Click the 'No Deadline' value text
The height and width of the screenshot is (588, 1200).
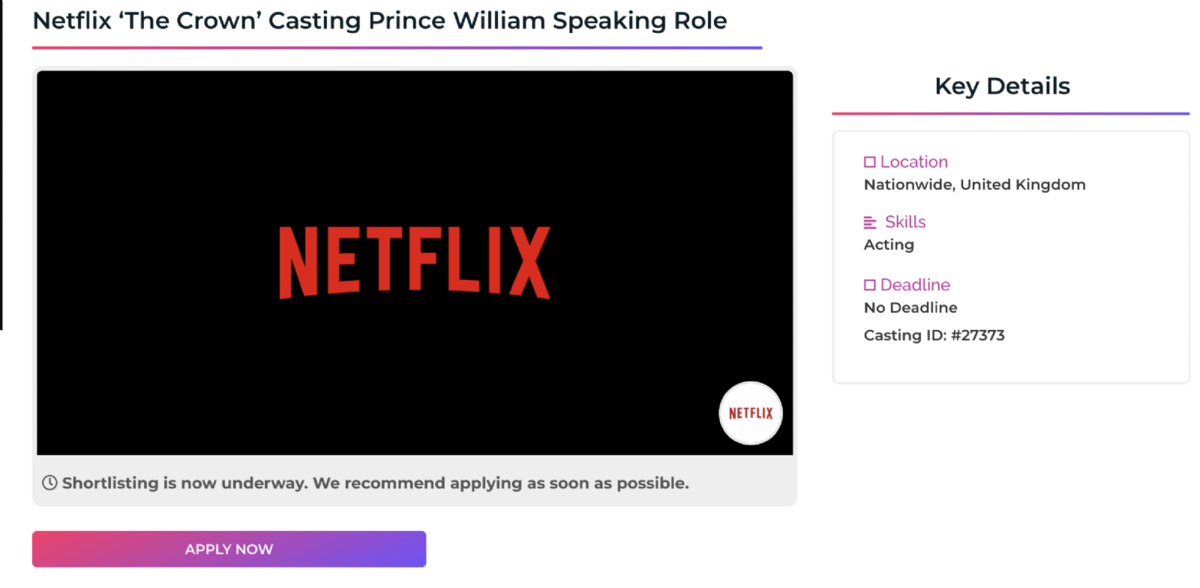910,308
